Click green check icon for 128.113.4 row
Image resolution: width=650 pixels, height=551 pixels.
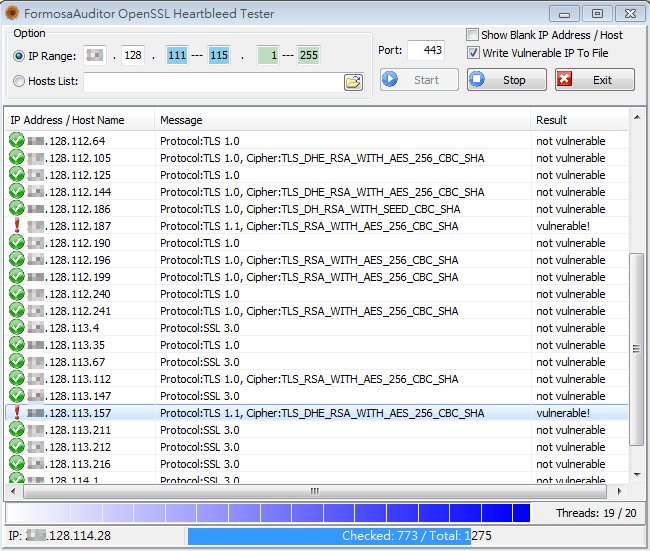pyautogui.click(x=17, y=328)
